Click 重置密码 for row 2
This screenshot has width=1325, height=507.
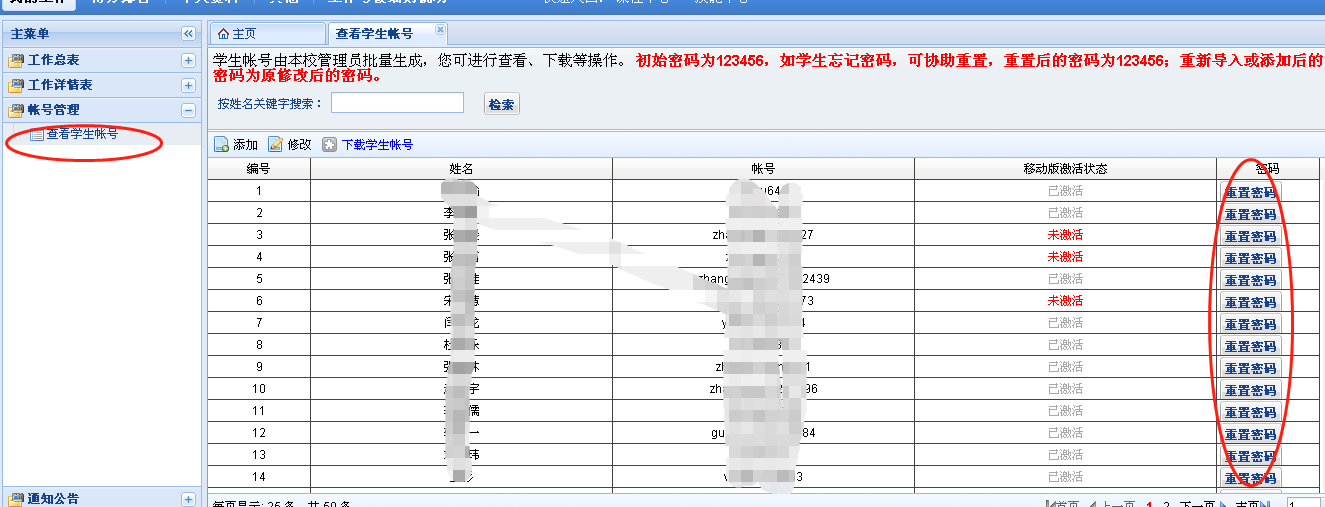[1250, 214]
